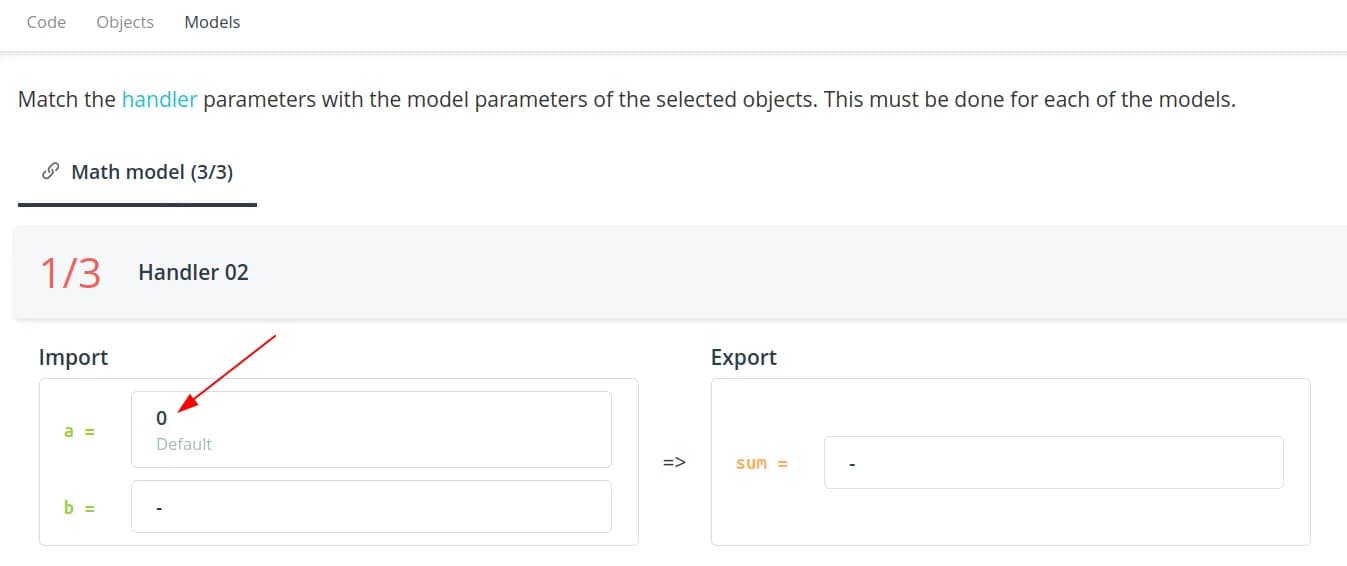Screen dimensions: 1347x566
Task: Click the orange 'sum =' label
Action: click(761, 463)
